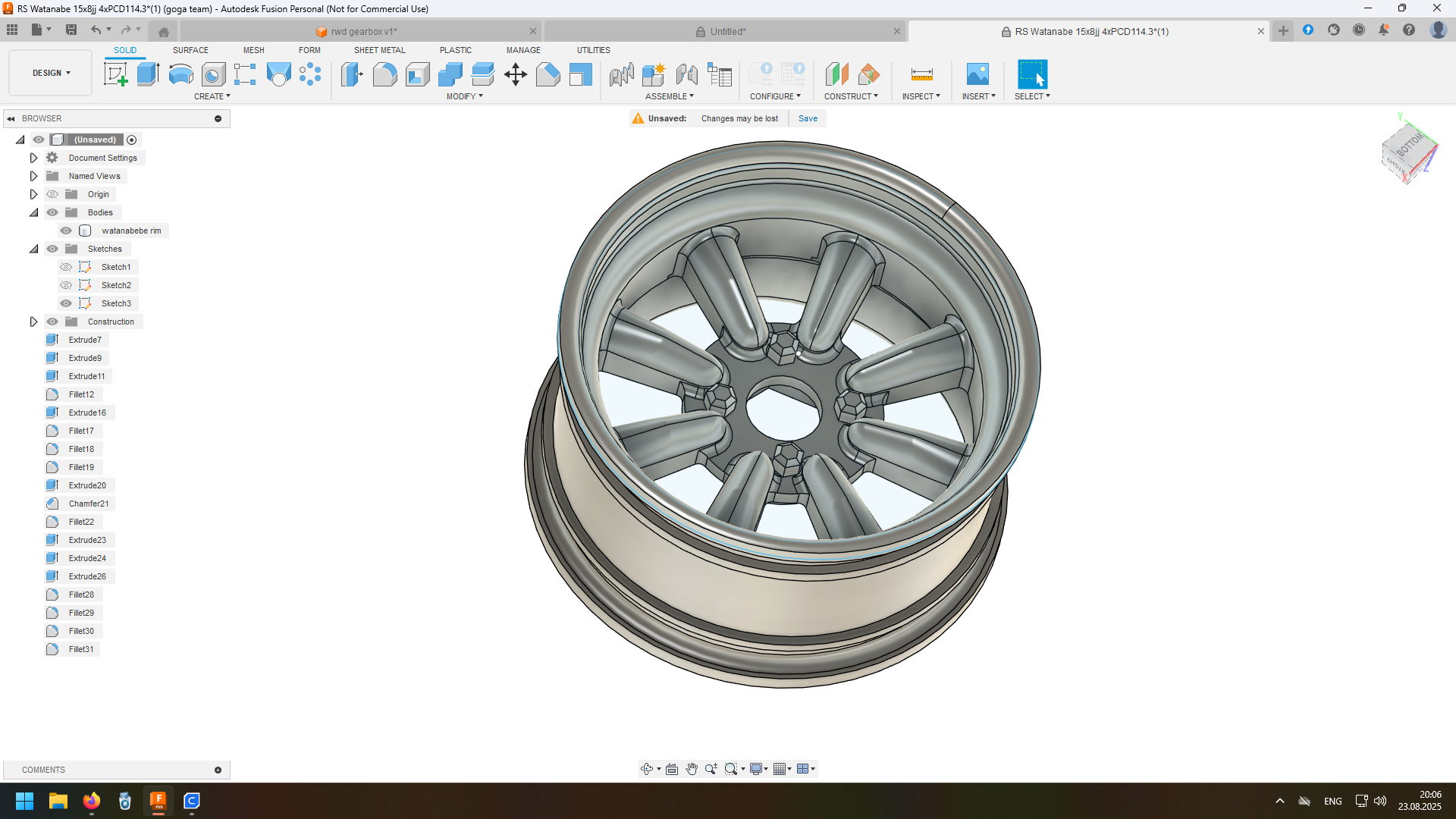Open Firefox from the taskbar
The width and height of the screenshot is (1456, 819).
(92, 801)
